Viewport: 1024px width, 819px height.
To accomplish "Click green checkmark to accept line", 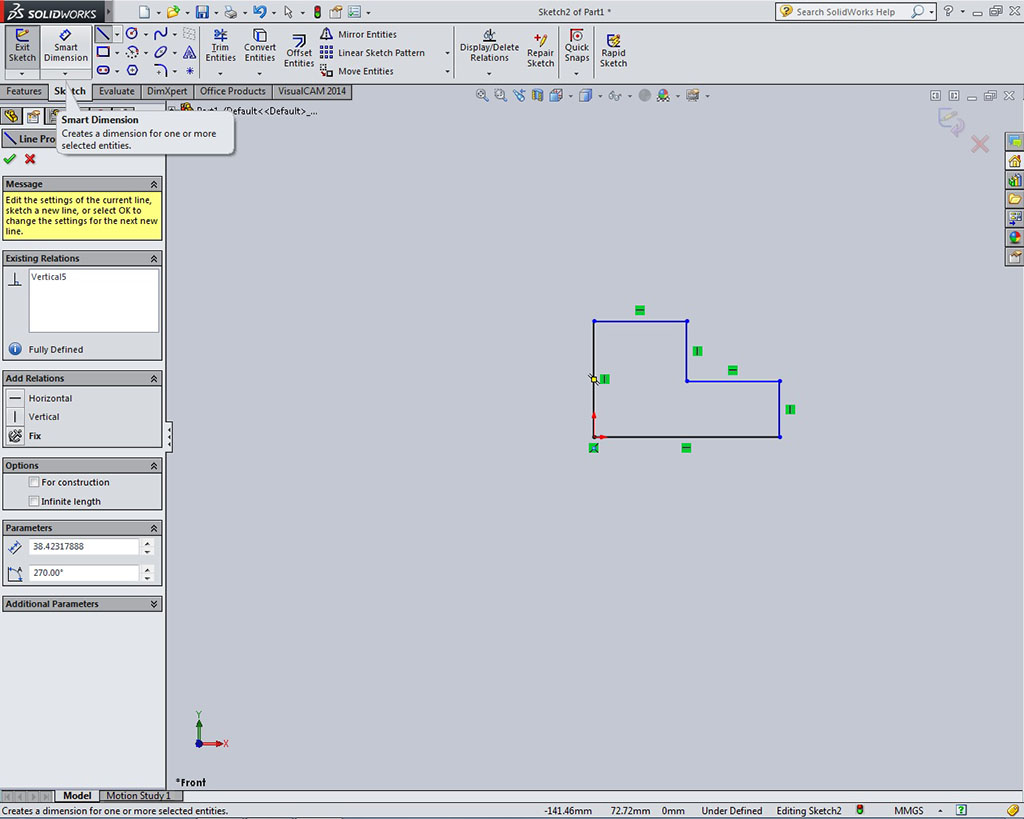I will pyautogui.click(x=10, y=159).
